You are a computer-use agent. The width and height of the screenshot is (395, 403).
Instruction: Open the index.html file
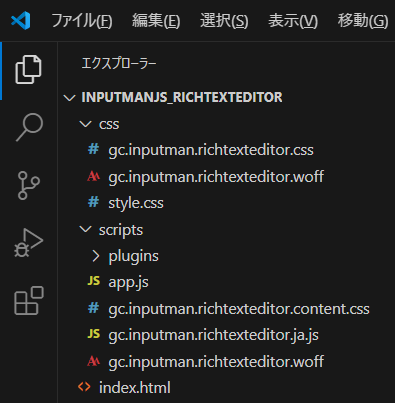[x=135, y=387]
